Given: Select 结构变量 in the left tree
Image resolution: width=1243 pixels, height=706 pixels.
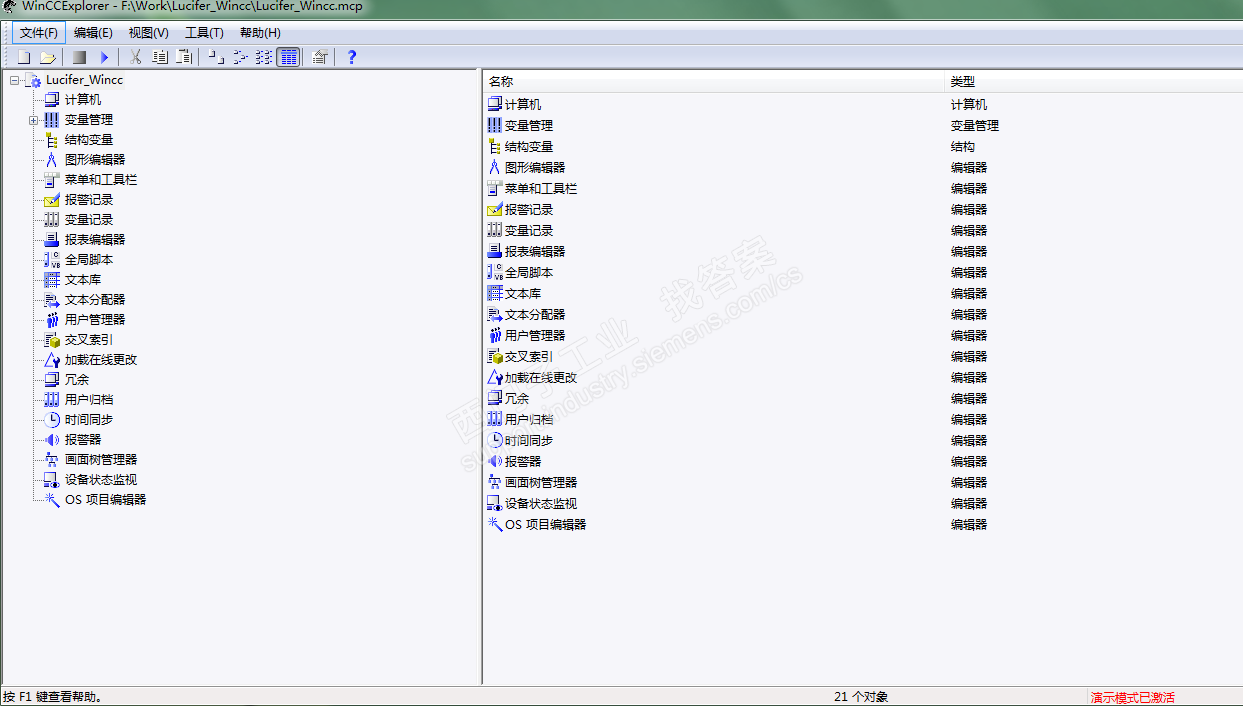Looking at the screenshot, I should coord(89,140).
